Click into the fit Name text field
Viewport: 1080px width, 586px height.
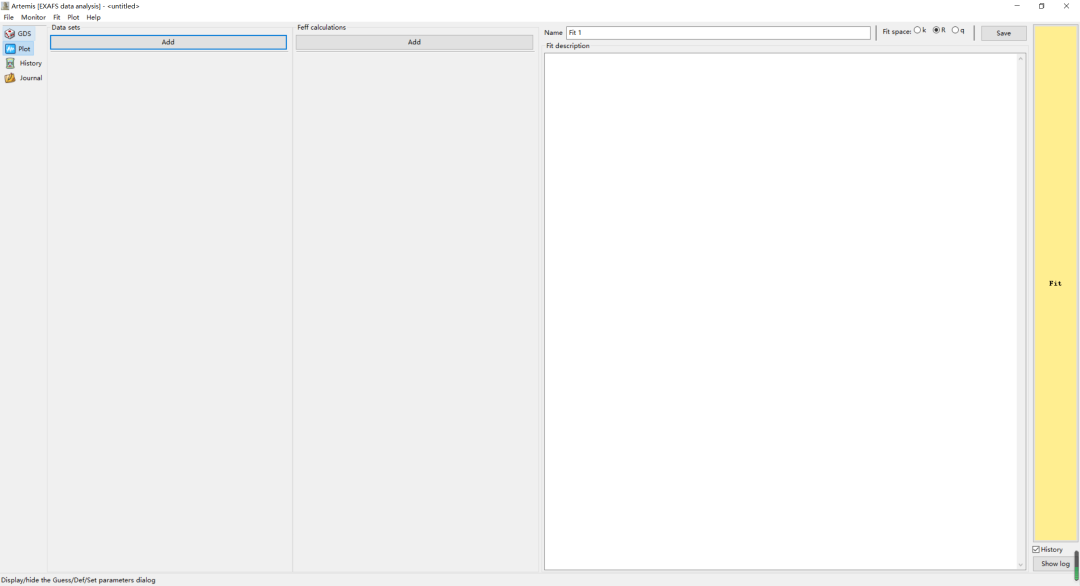coord(717,33)
